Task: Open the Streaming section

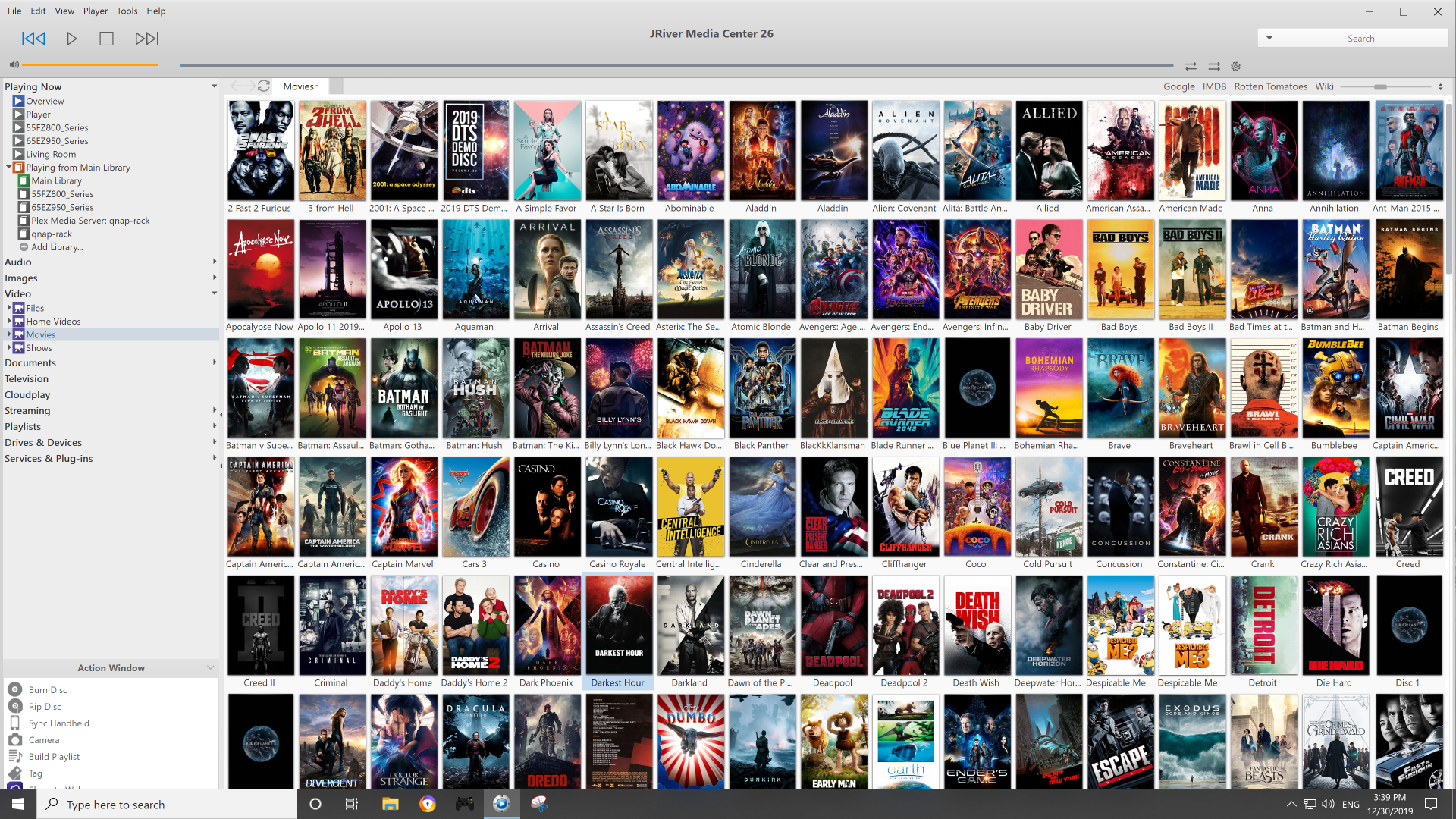Action: [x=27, y=410]
